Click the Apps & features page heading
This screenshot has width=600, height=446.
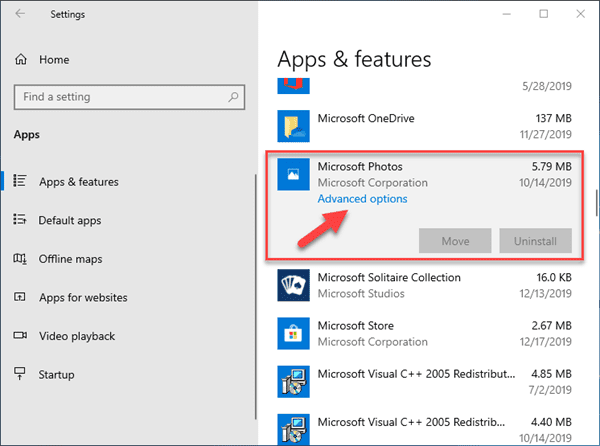point(354,60)
